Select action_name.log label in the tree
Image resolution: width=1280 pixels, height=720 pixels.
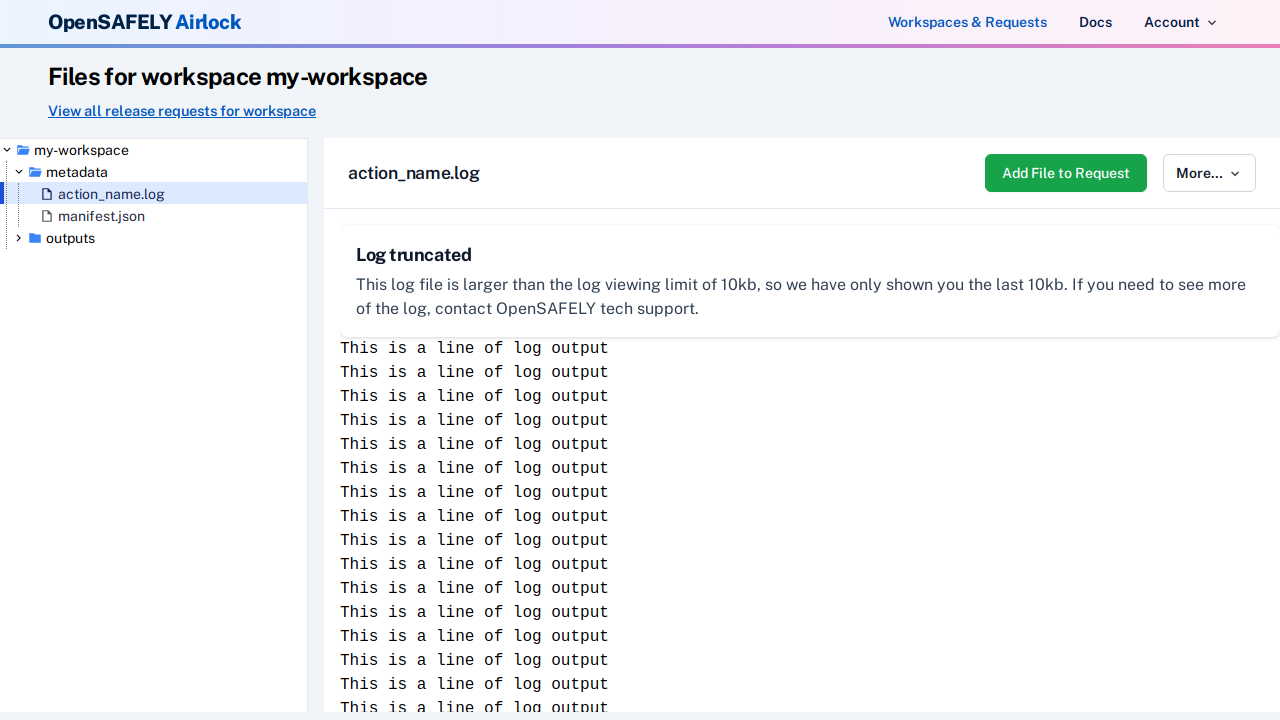(111, 194)
